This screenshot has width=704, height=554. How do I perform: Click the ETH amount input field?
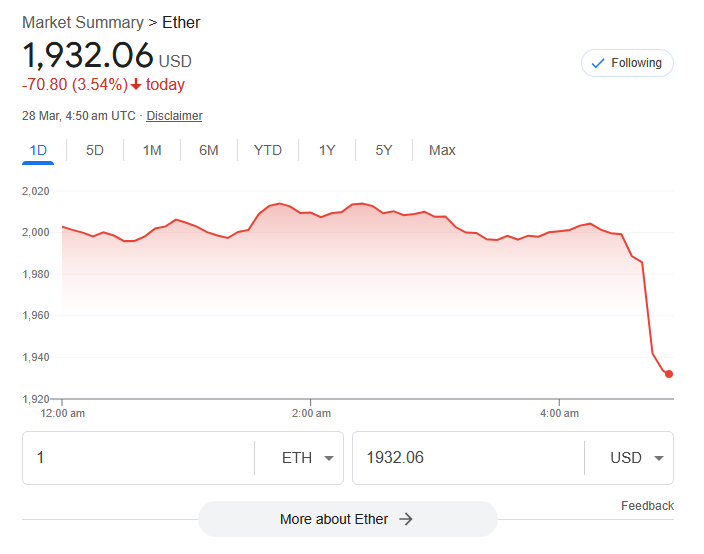[140, 458]
